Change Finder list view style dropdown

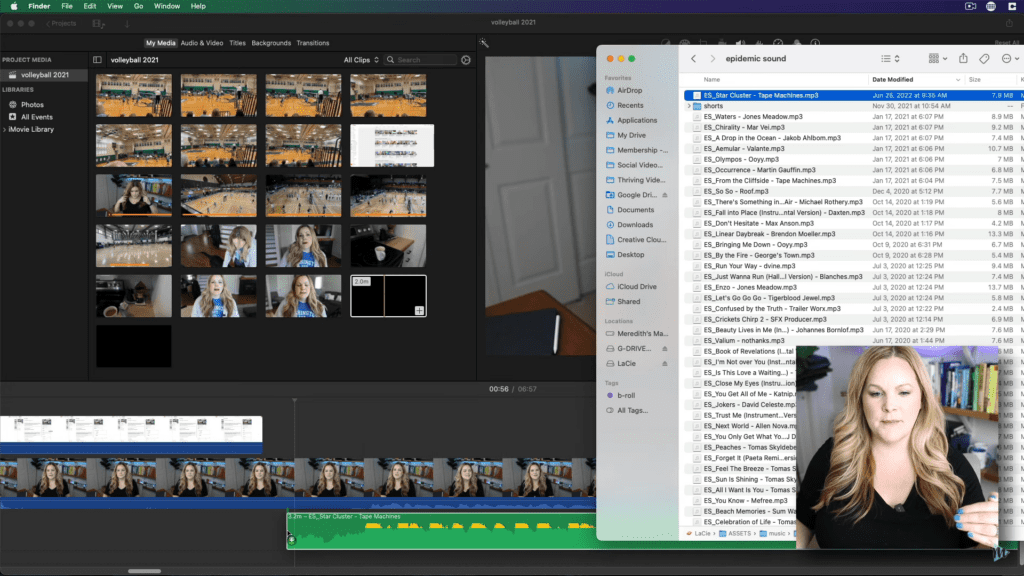[x=890, y=59]
